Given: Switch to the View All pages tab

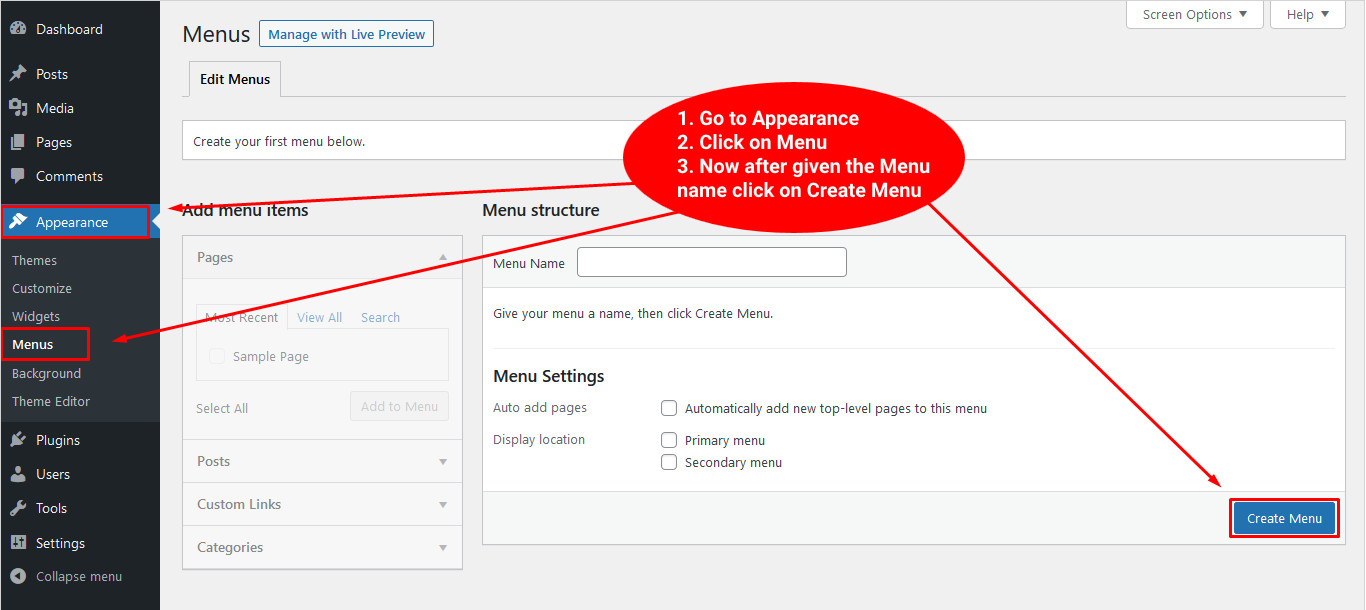Looking at the screenshot, I should [319, 317].
